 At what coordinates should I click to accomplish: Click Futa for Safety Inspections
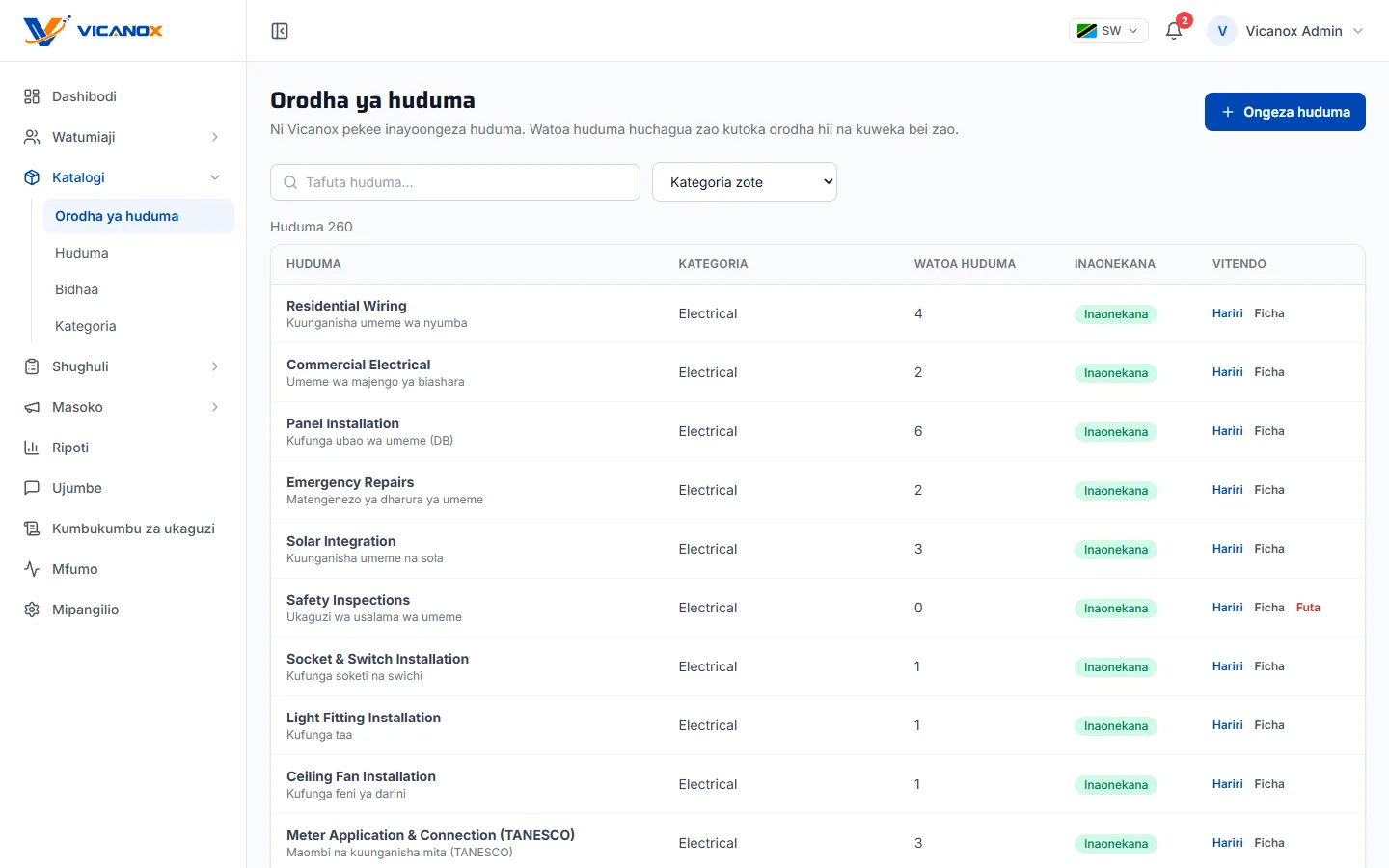point(1308,608)
